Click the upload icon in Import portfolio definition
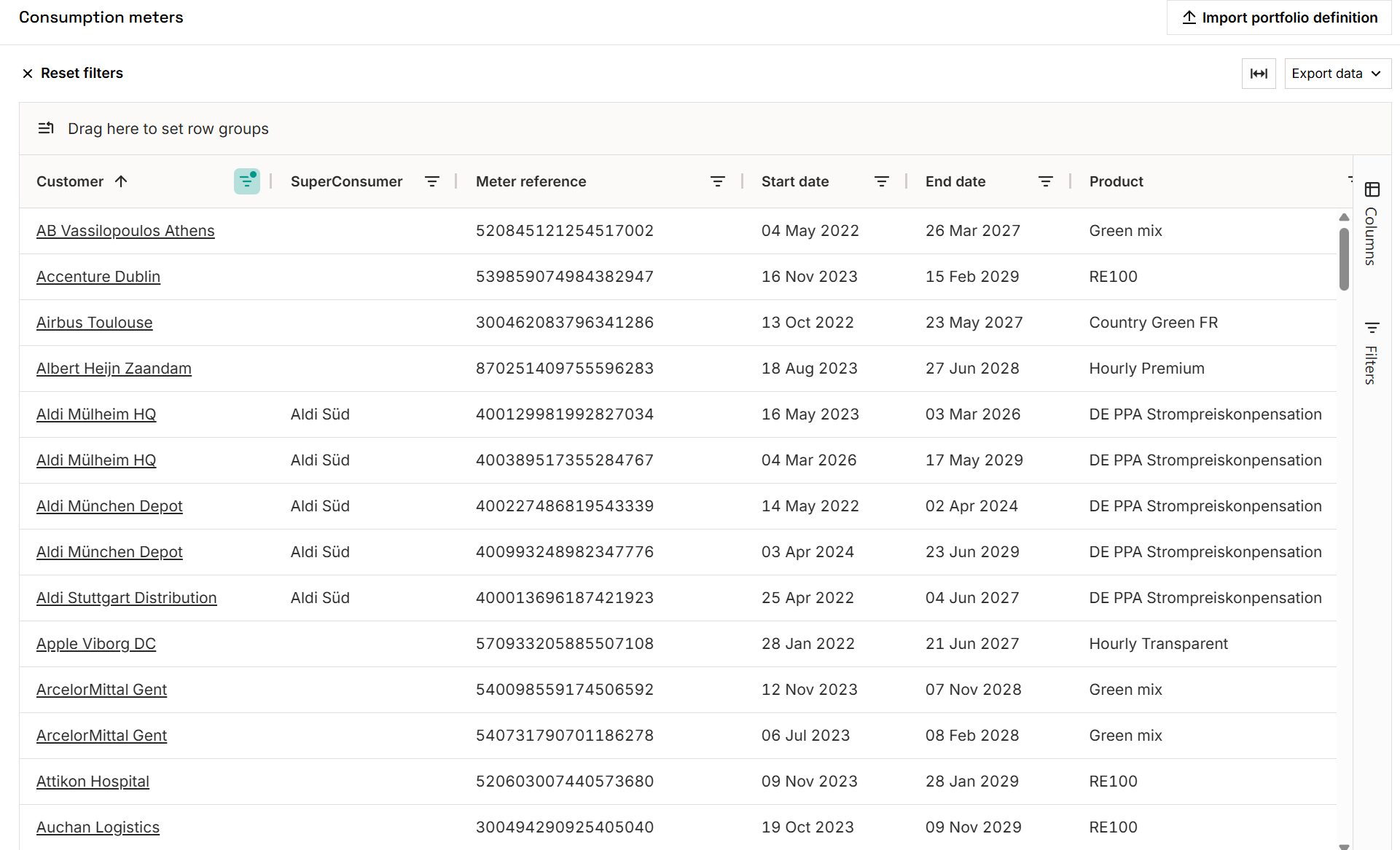This screenshot has width=1400, height=850. 1189,17
